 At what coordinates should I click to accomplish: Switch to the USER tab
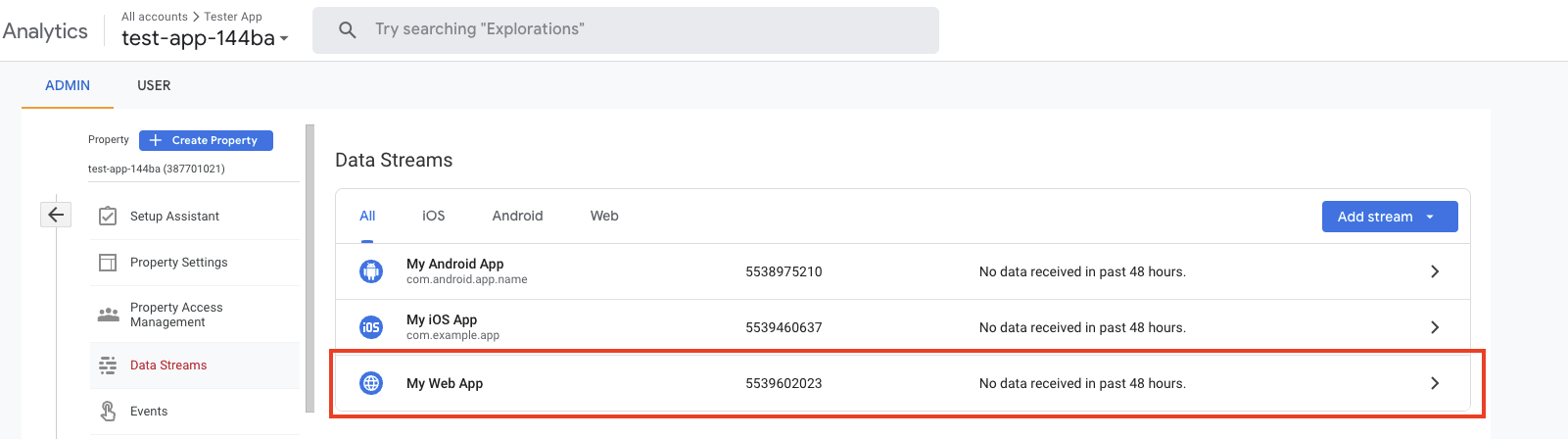(154, 85)
